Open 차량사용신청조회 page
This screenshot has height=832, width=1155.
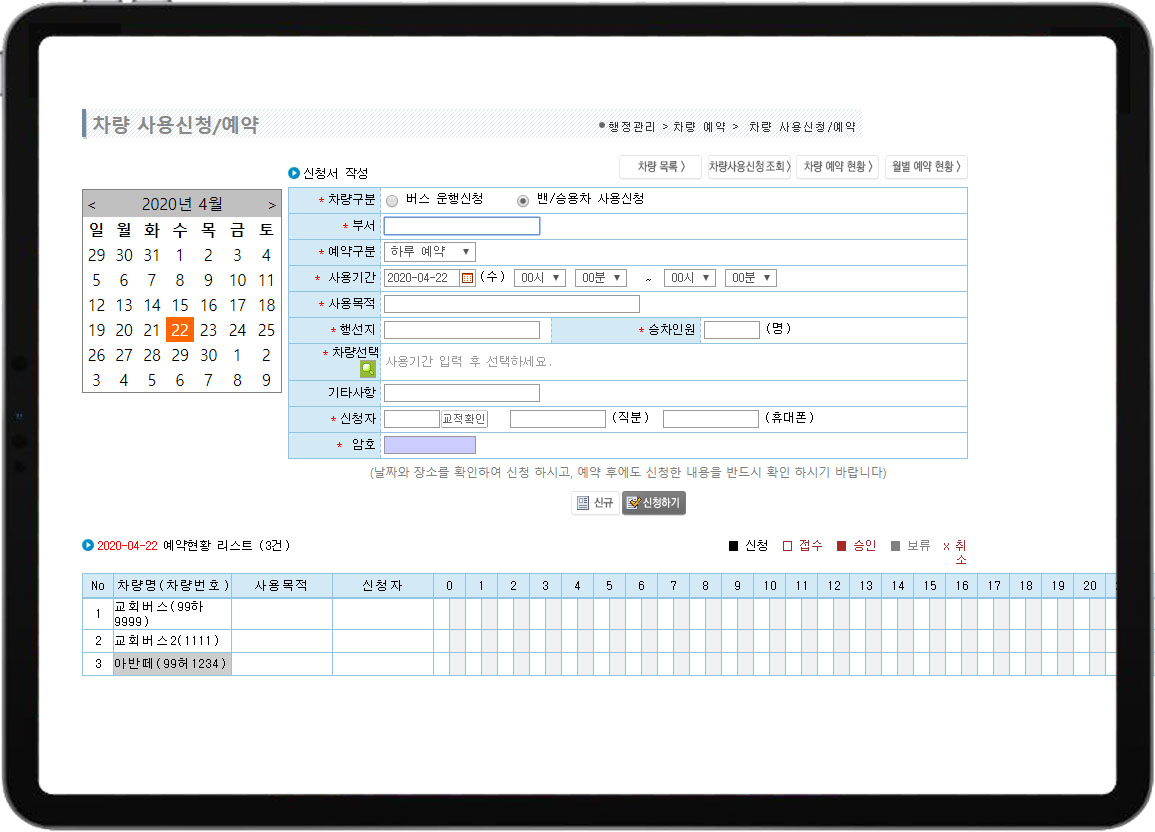750,167
